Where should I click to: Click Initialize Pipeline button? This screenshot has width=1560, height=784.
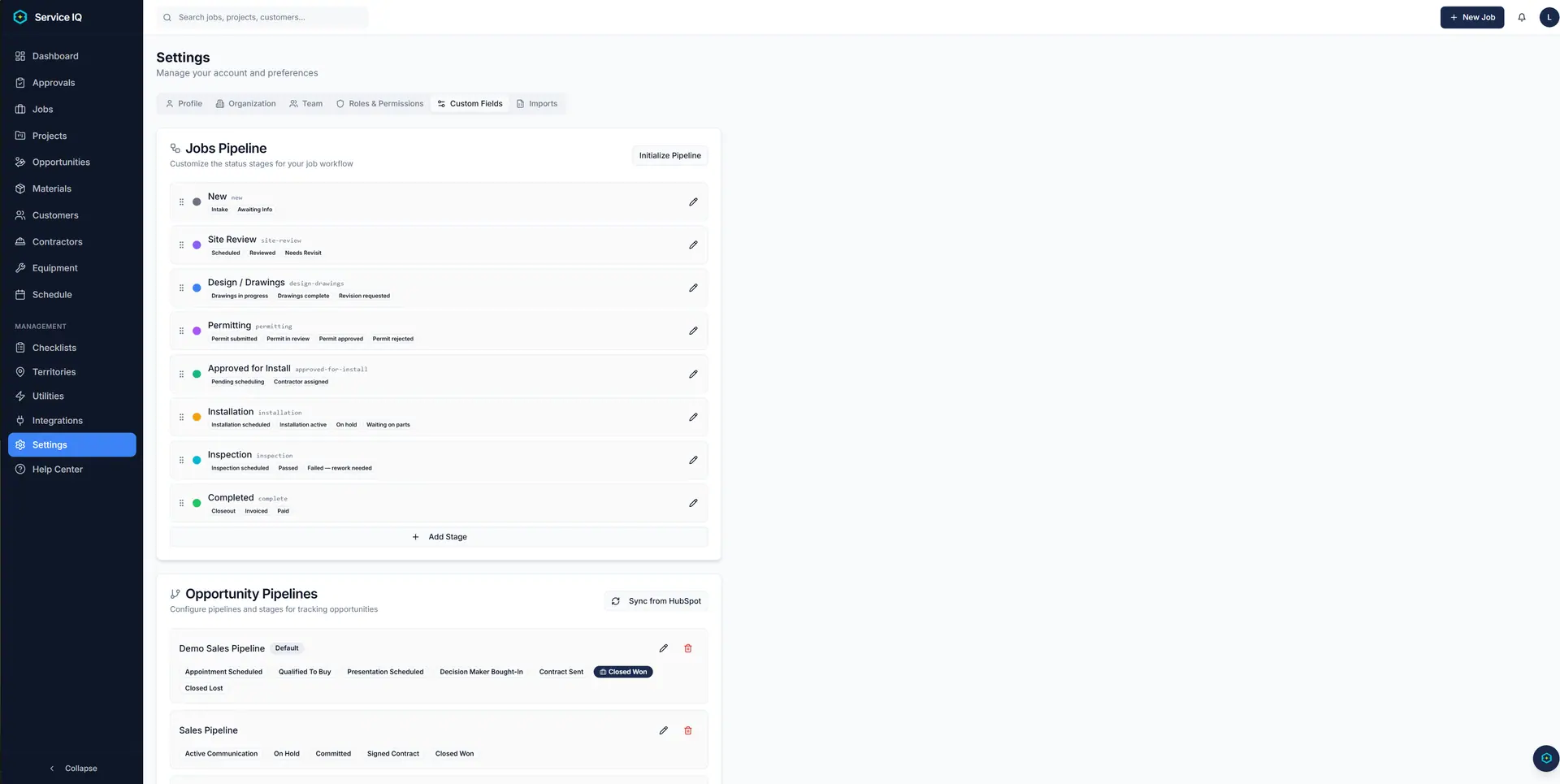point(669,156)
